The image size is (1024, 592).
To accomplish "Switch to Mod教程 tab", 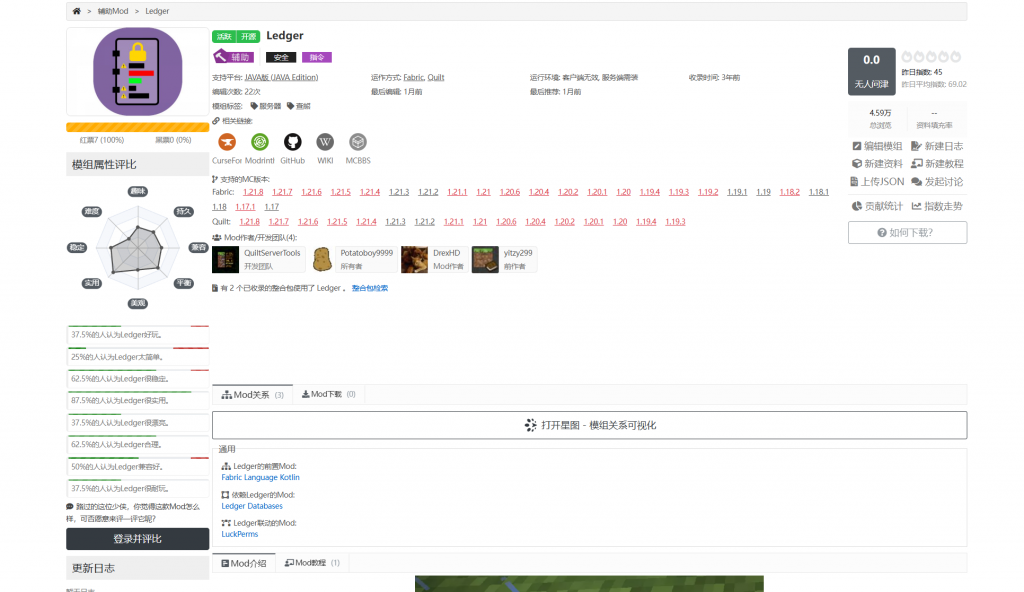I will click(x=312, y=563).
